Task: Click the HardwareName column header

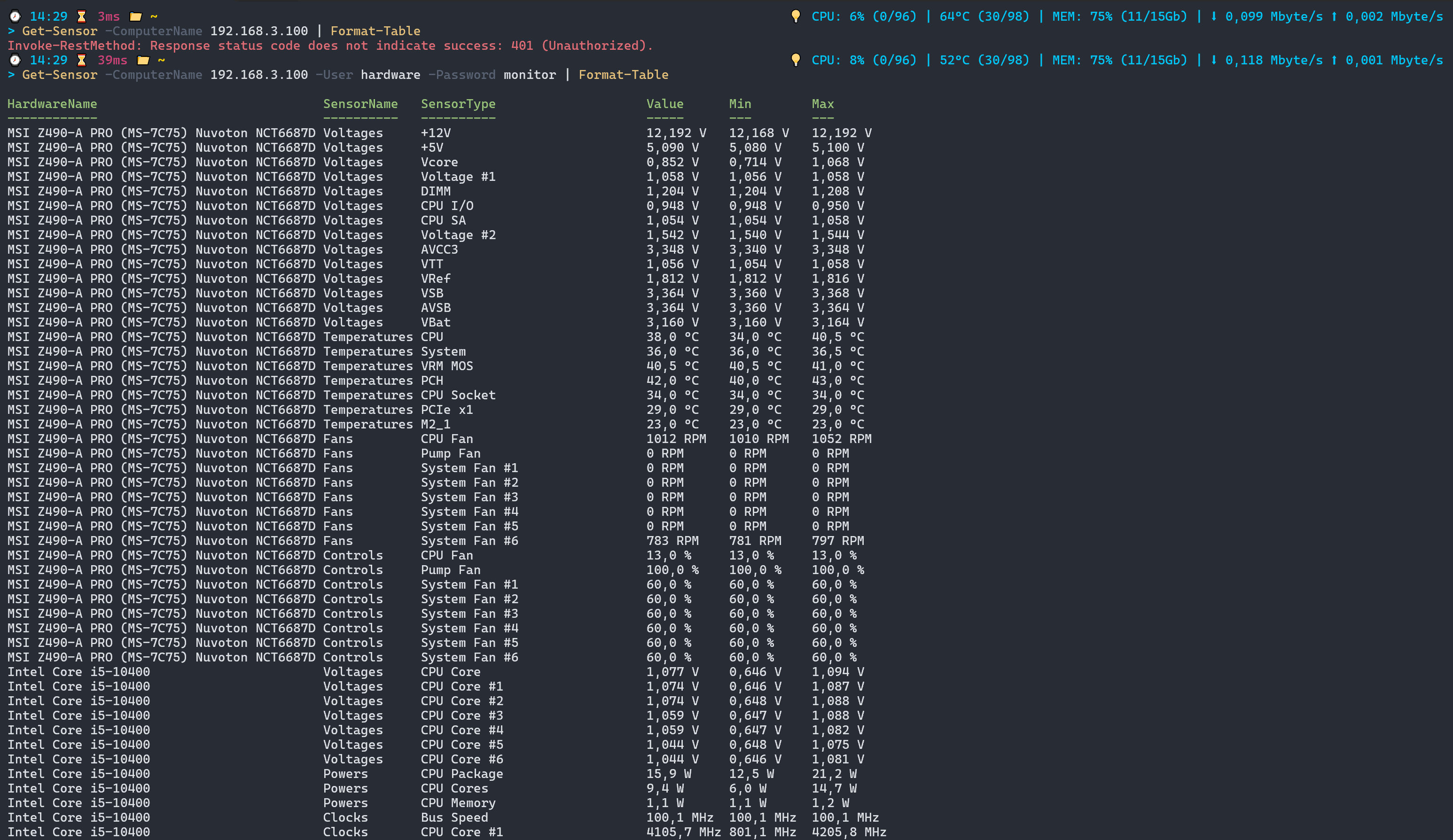Action: [x=52, y=104]
